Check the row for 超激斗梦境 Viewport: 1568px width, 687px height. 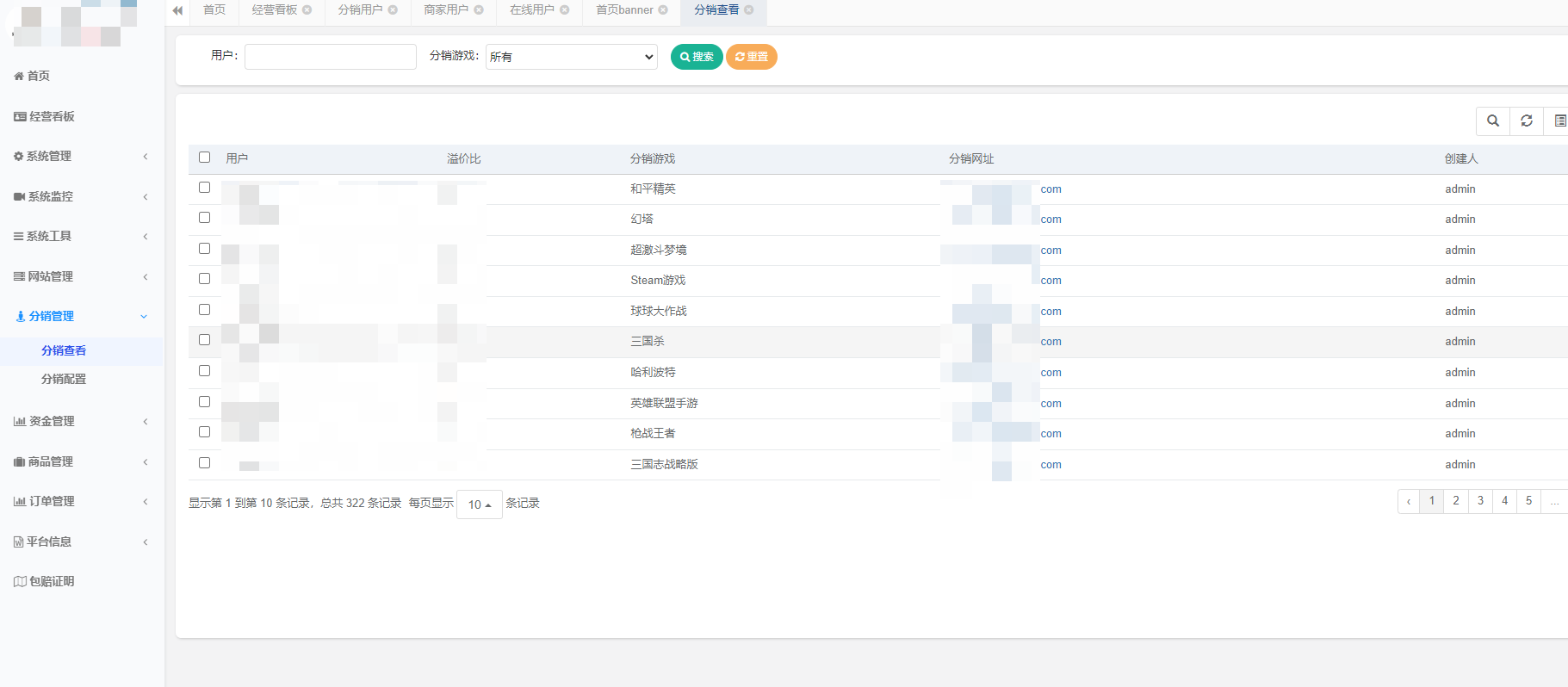tap(204, 249)
